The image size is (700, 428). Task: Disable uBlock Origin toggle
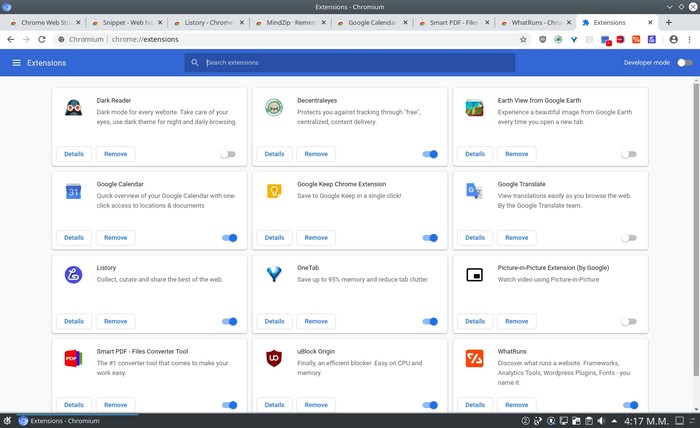click(430, 405)
